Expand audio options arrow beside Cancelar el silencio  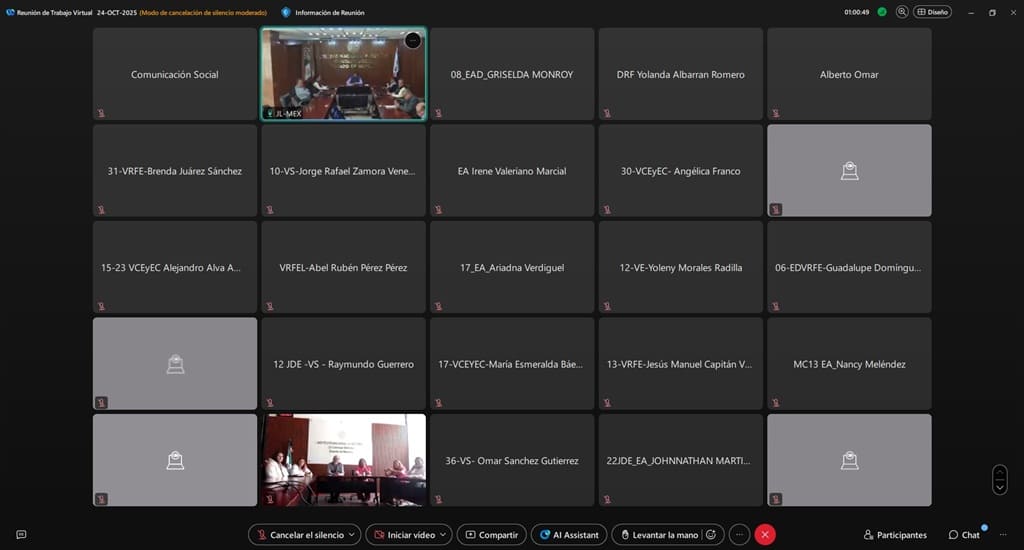(352, 535)
